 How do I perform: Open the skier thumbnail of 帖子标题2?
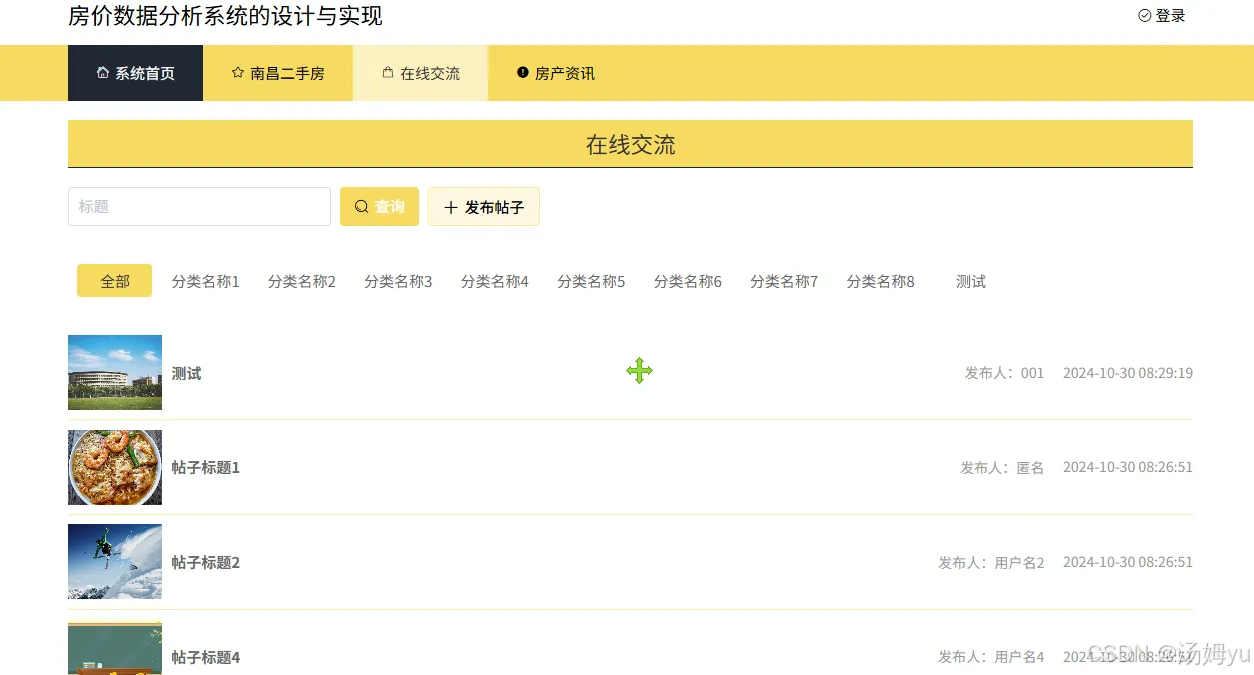click(x=115, y=562)
